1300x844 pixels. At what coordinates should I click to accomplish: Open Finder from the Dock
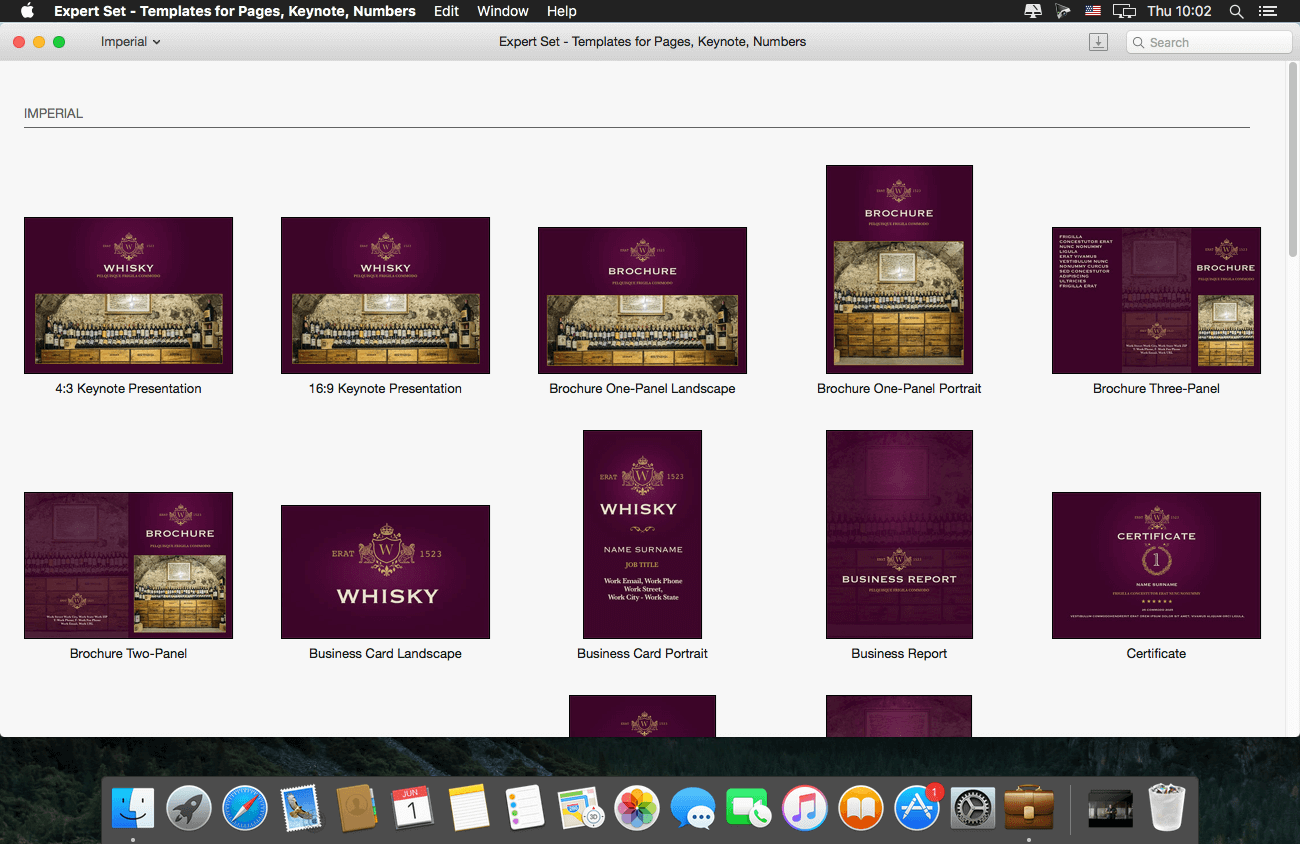[133, 808]
